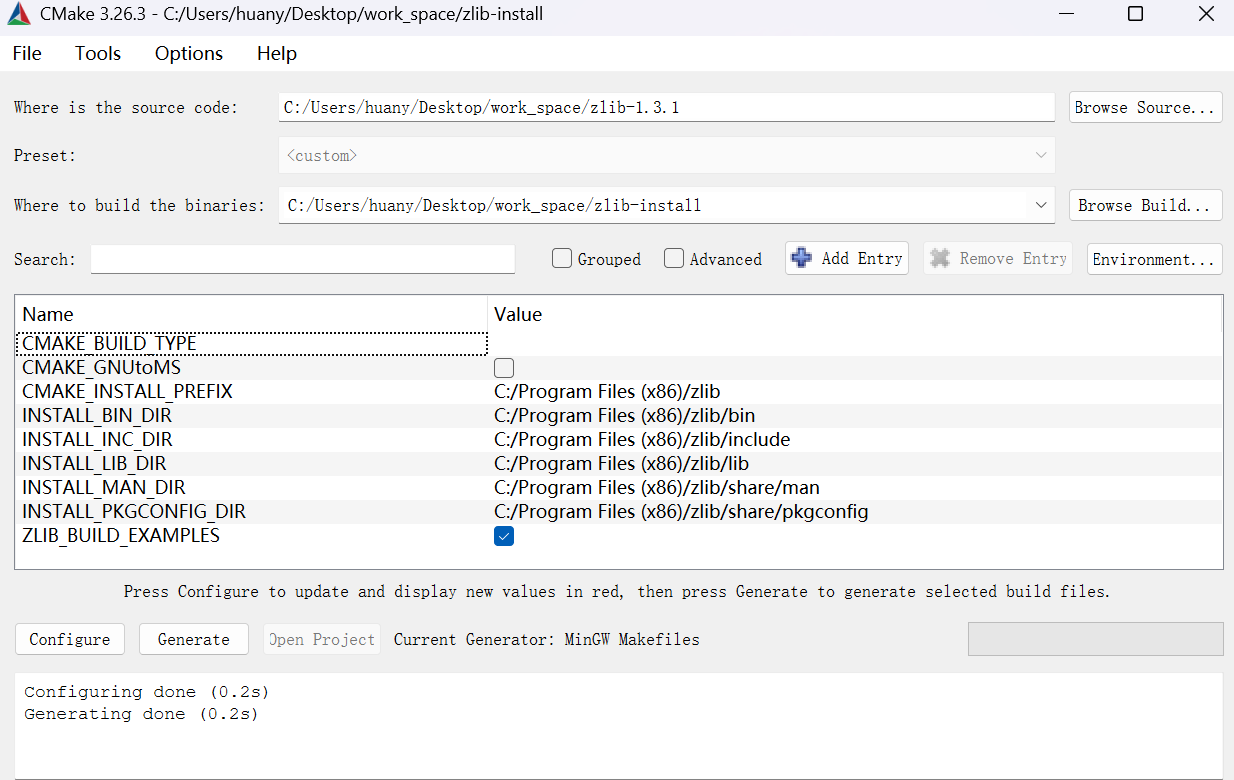
Task: Uncheck the ZLIB_BUILD_EXAMPLES checkbox
Action: click(x=504, y=536)
